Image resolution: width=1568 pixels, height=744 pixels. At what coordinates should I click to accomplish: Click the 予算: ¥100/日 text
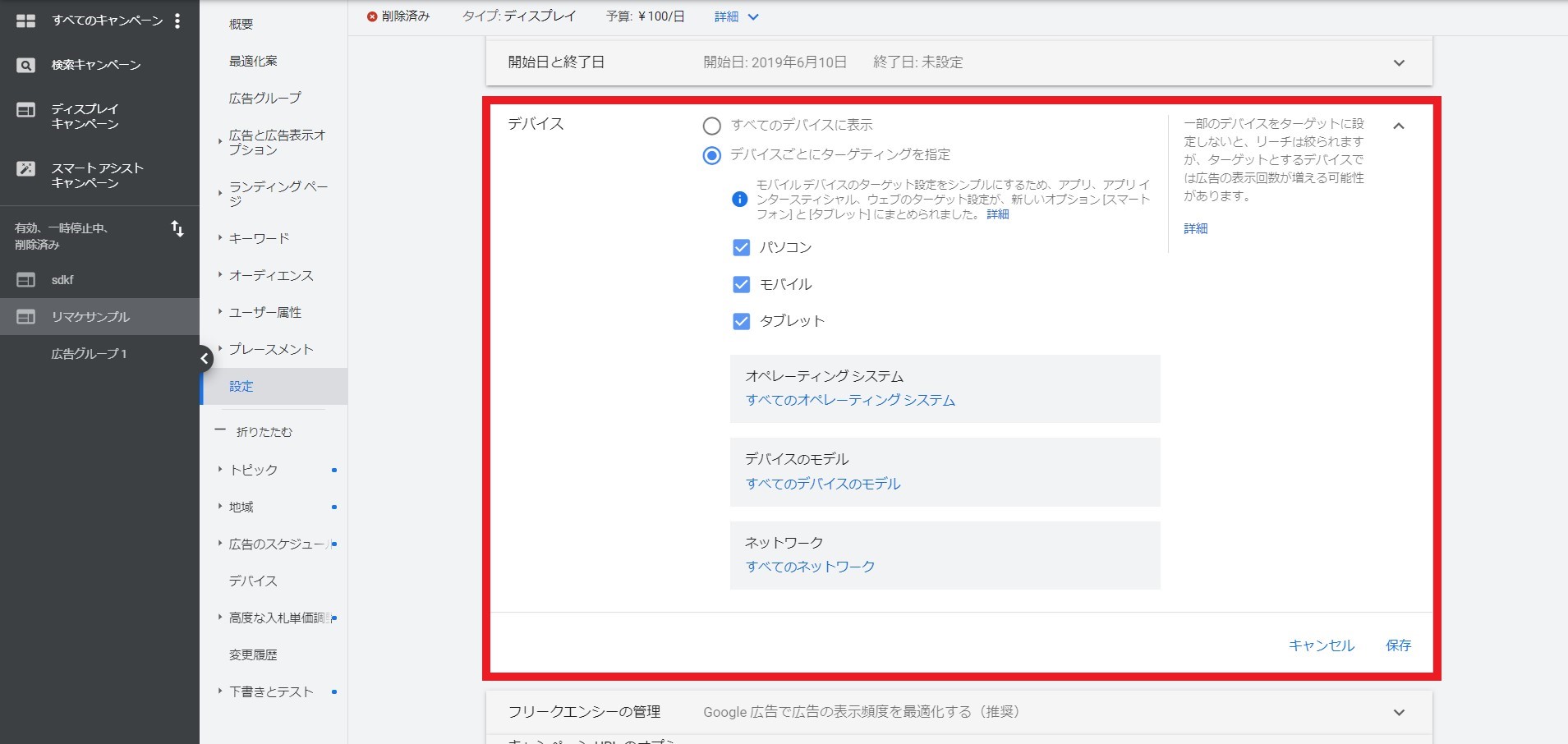pyautogui.click(x=646, y=16)
